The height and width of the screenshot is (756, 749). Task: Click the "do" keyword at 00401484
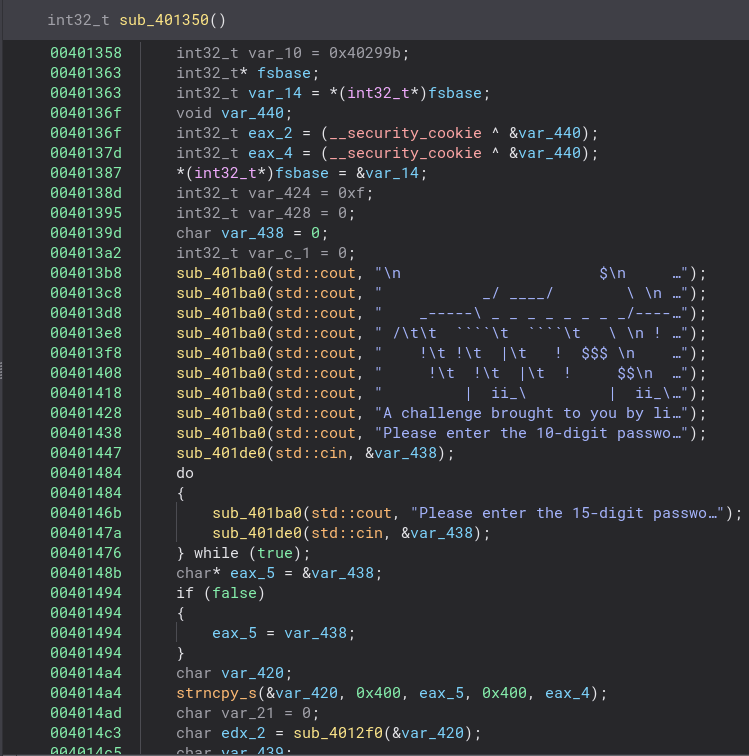click(x=185, y=473)
